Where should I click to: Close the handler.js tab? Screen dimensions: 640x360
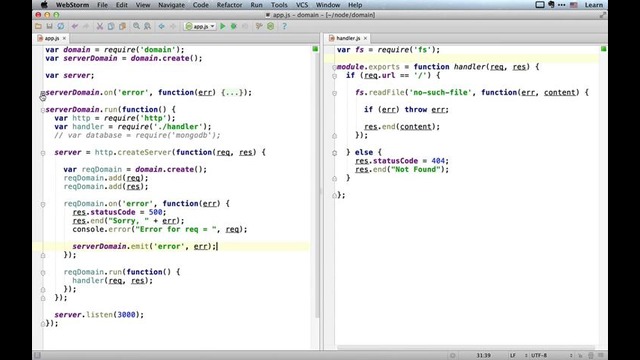(x=365, y=38)
